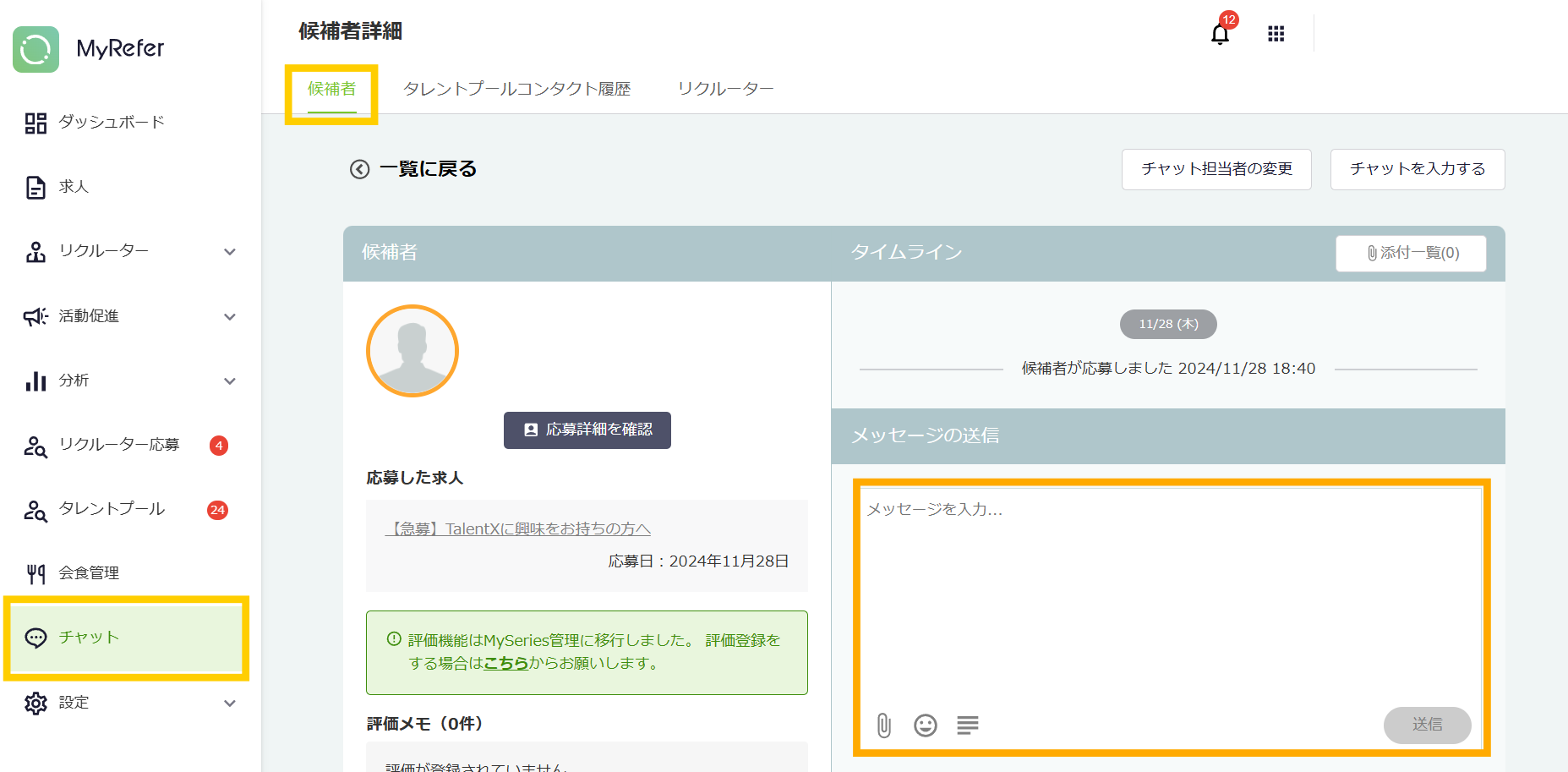Viewport: 1568px width, 772px height.
Task: Open the app launcher grid icon
Action: (1276, 34)
